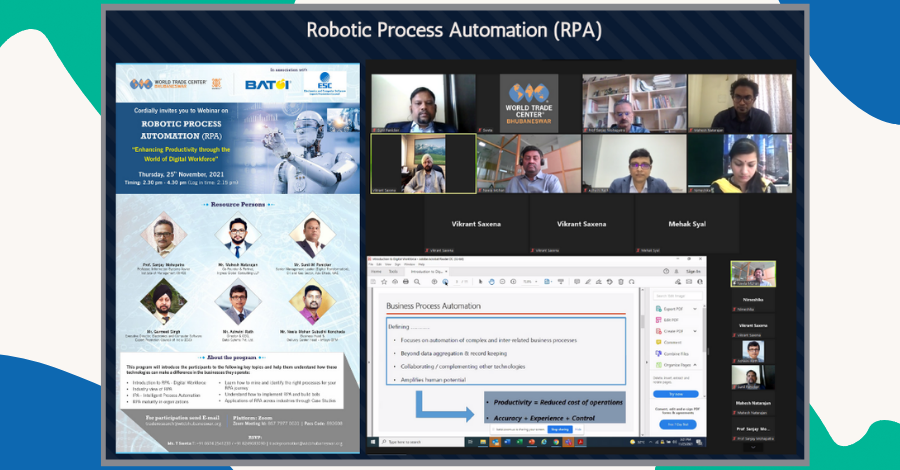Viewport: 900px width, 470px height.
Task: Open the View menu in Acrobat
Action: (388, 265)
